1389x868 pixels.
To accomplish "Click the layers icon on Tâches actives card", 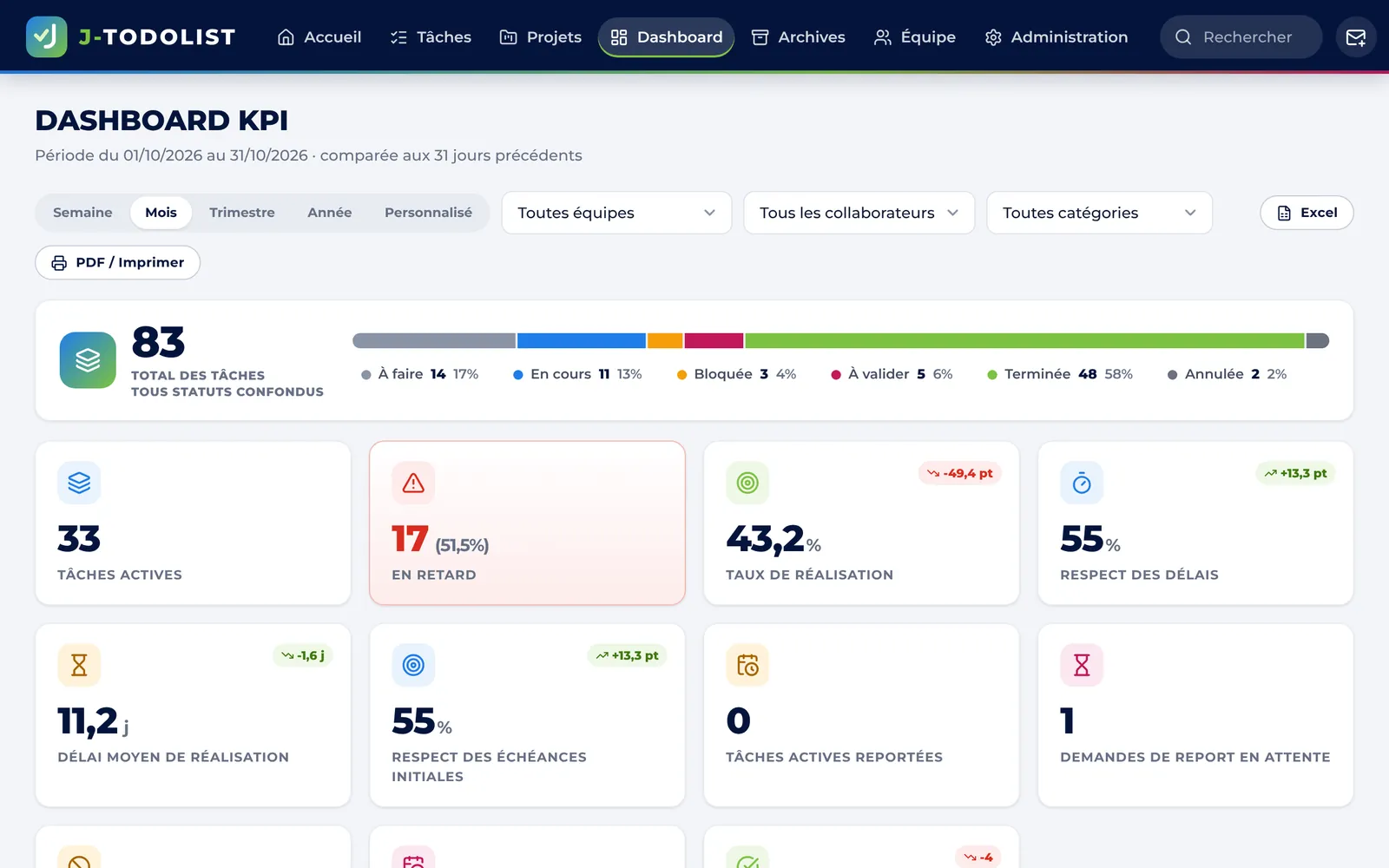I will [x=79, y=483].
